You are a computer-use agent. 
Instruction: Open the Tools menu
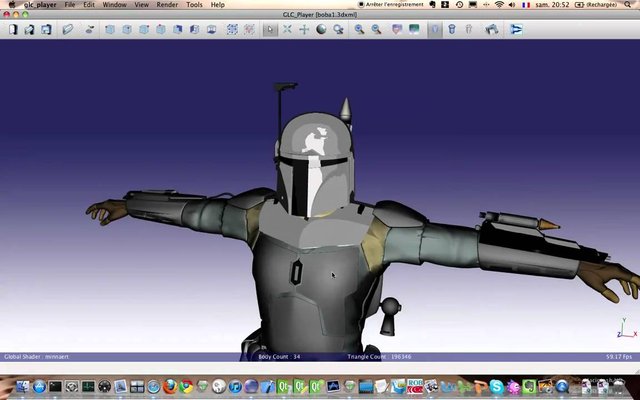tap(194, 5)
